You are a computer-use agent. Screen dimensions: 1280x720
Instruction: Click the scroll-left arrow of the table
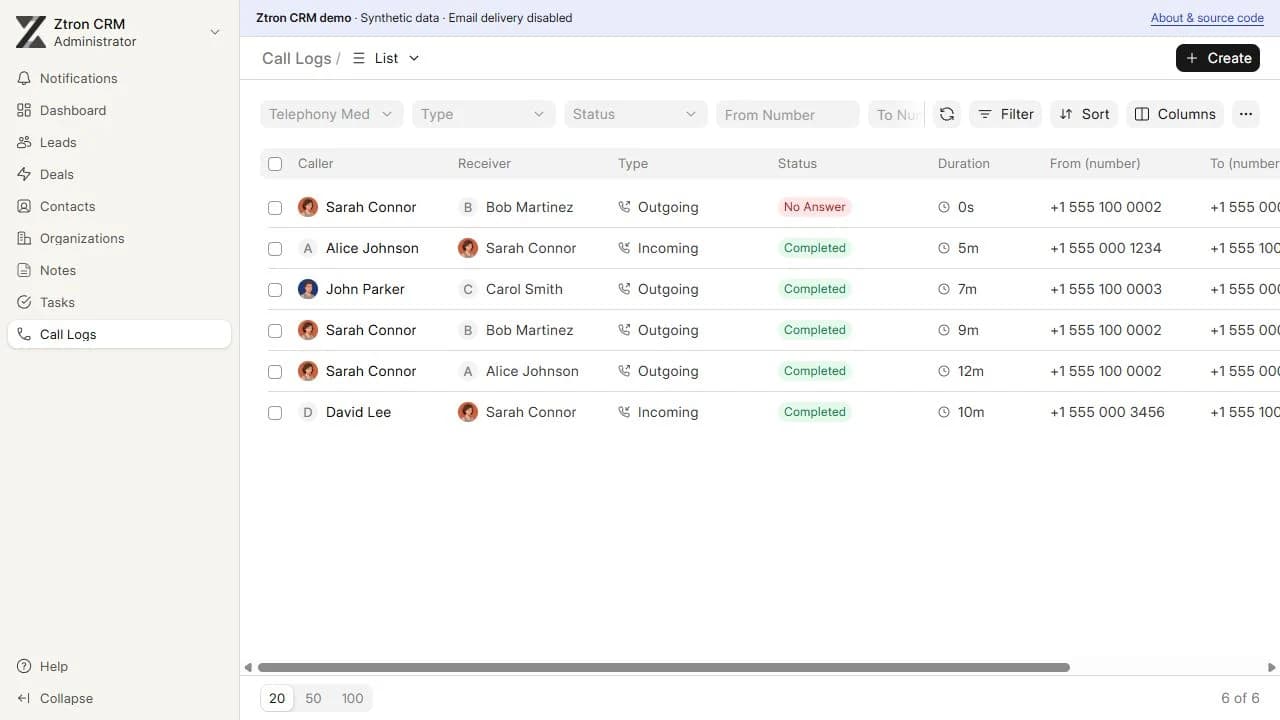pos(248,667)
